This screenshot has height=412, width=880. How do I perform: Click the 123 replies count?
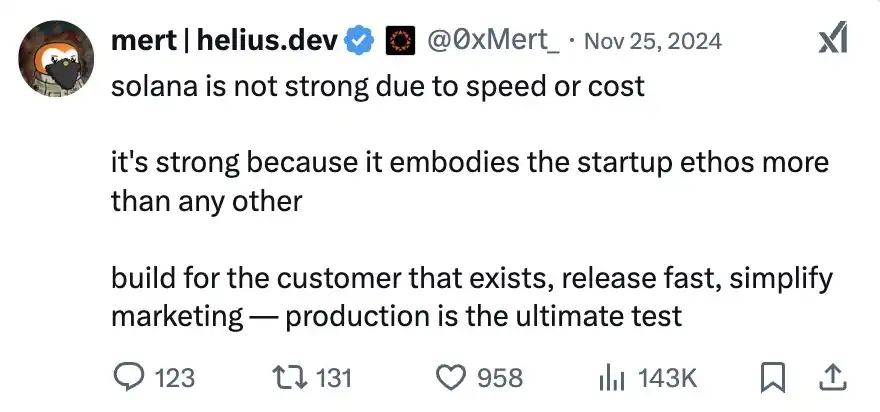pos(176,377)
